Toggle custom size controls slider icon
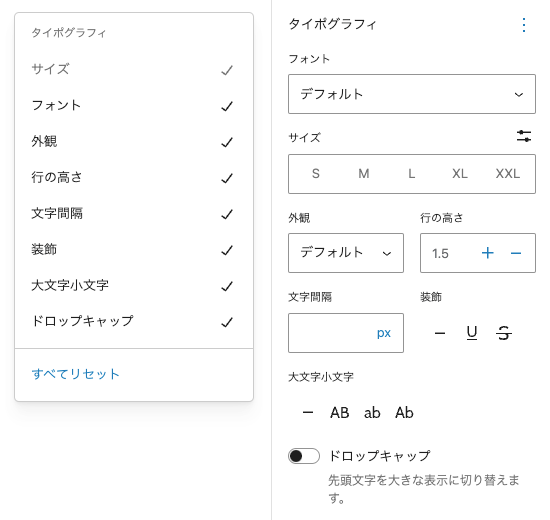 click(x=524, y=136)
